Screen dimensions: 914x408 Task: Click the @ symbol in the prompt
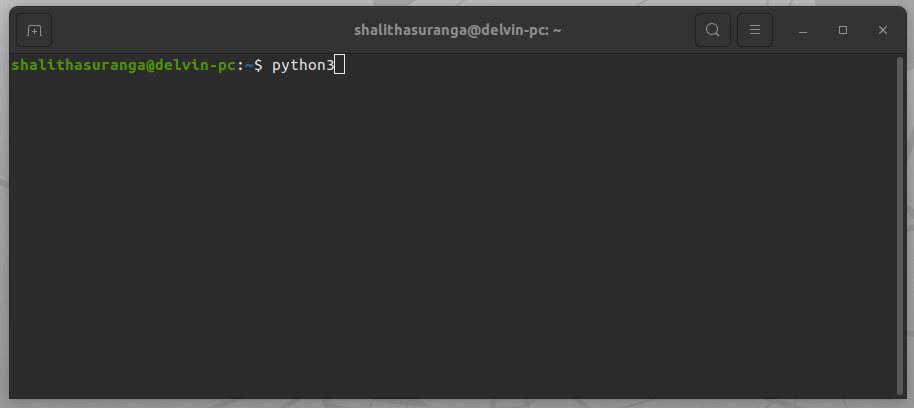click(x=148, y=65)
